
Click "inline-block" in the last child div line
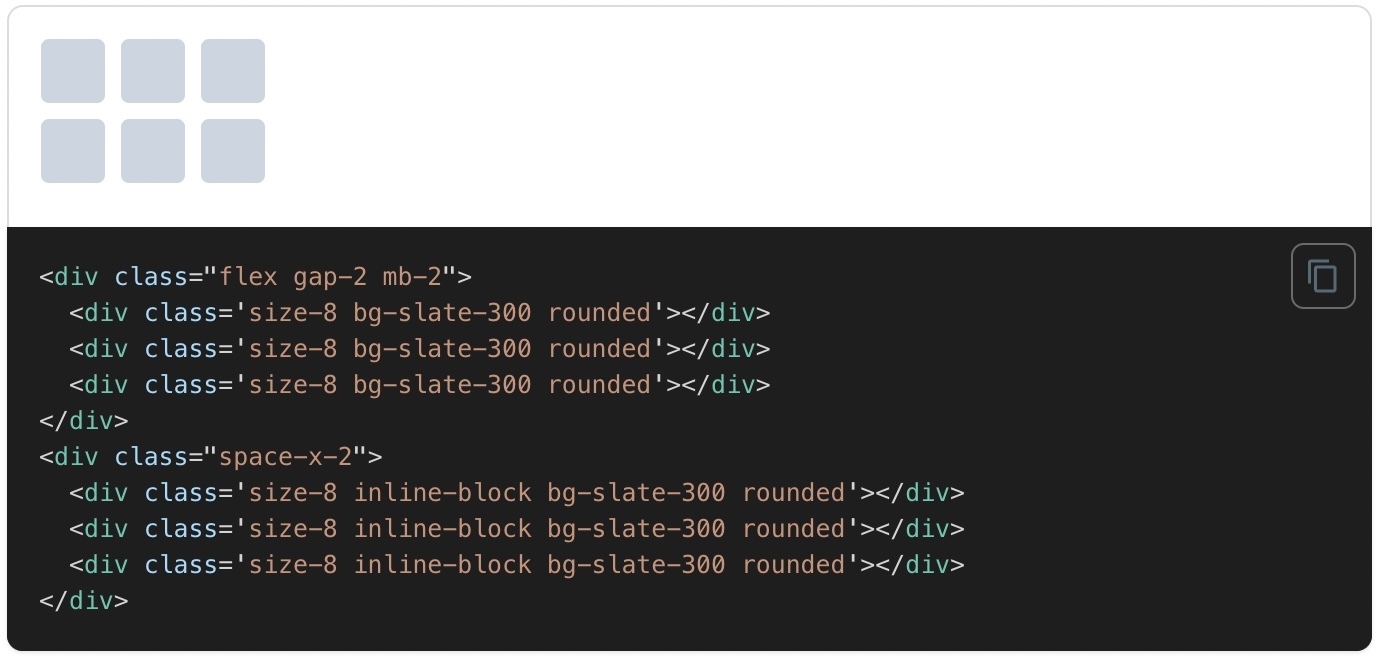[442, 565]
